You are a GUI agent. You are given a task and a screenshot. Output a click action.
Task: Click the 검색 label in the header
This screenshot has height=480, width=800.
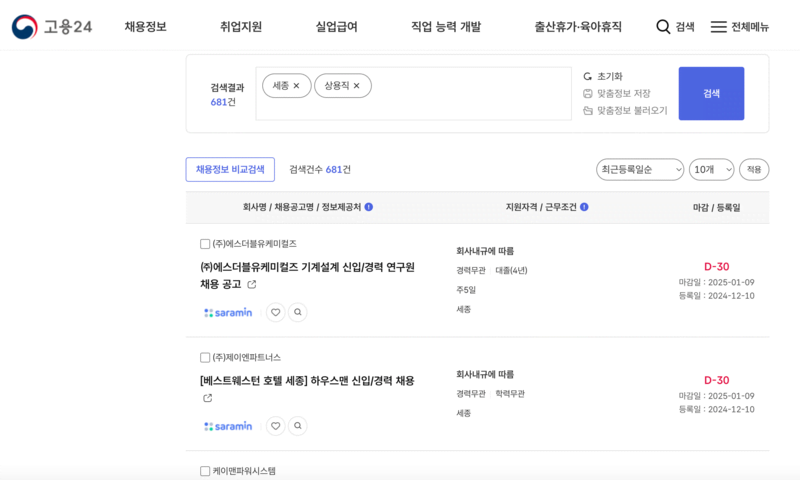(685, 27)
